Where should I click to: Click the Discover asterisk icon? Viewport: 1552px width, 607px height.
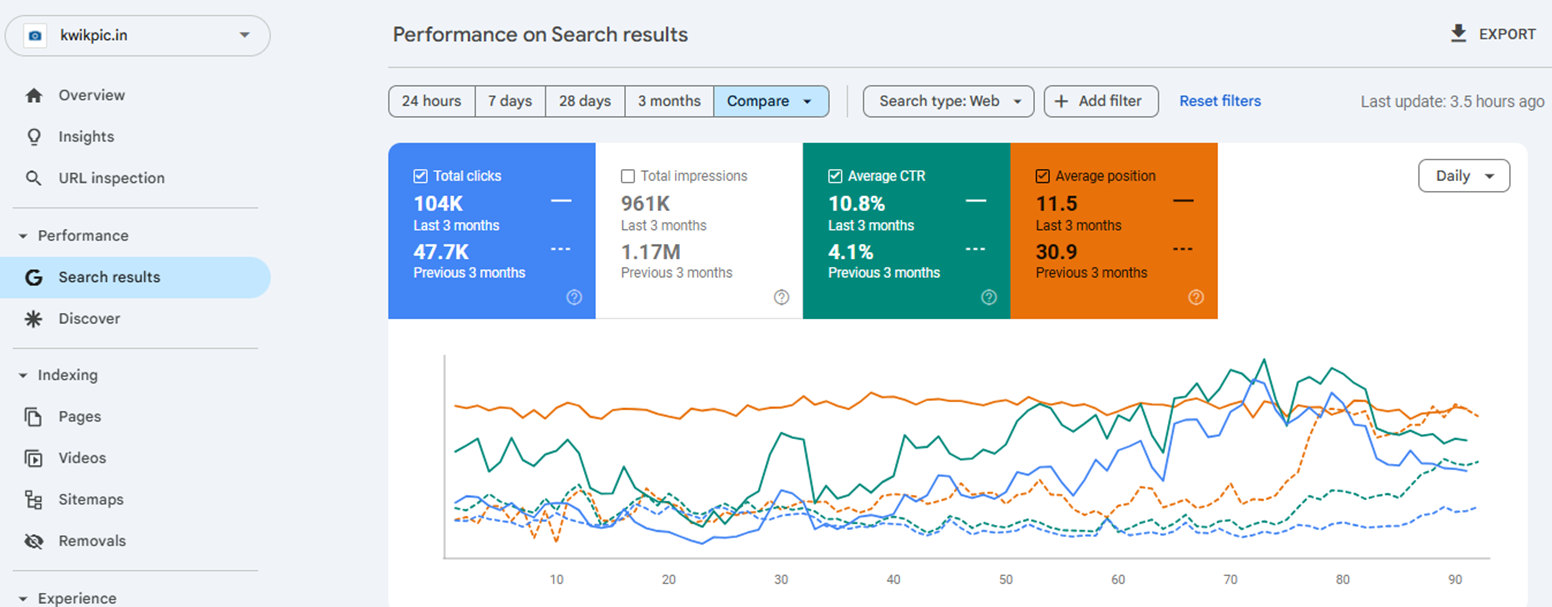(34, 319)
